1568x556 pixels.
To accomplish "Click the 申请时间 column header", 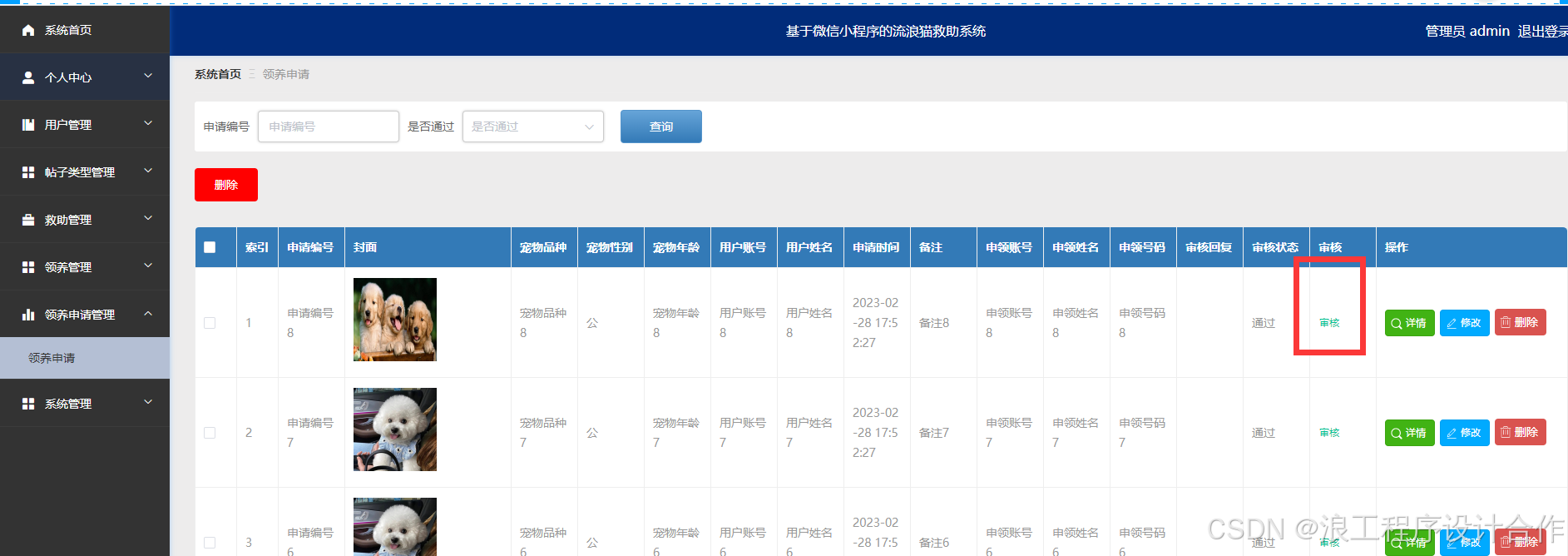I will [x=876, y=247].
